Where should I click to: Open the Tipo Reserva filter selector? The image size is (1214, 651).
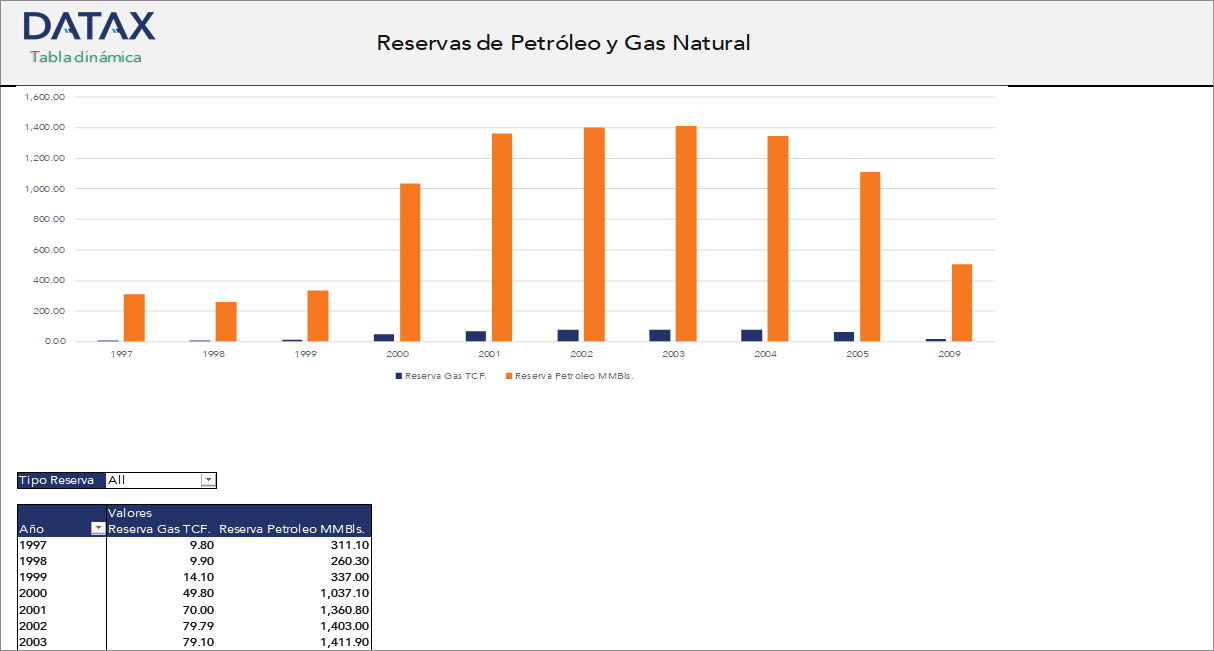tap(160, 480)
